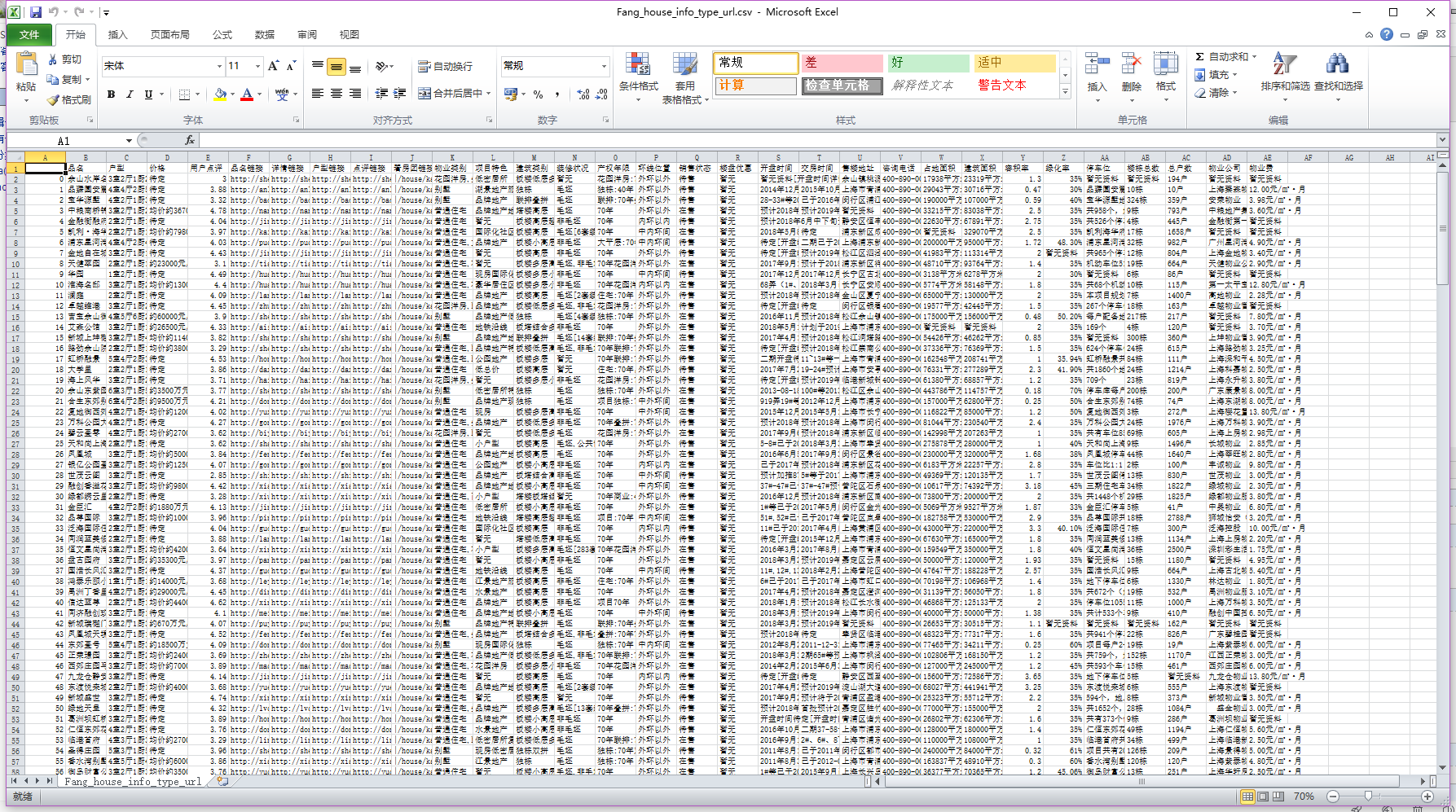This screenshot has height=812, width=1456.
Task: Open the Data (数据) ribbon tab
Action: (x=265, y=34)
